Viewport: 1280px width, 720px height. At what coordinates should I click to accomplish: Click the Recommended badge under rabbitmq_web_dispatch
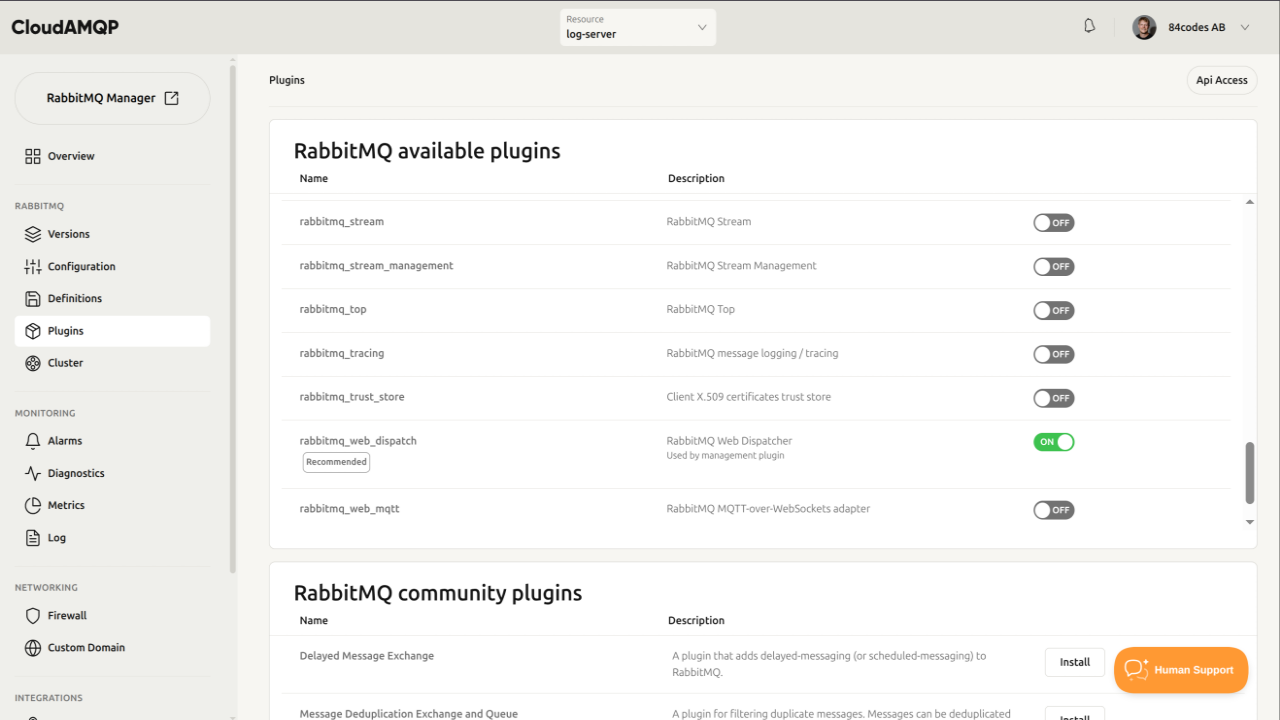click(336, 462)
